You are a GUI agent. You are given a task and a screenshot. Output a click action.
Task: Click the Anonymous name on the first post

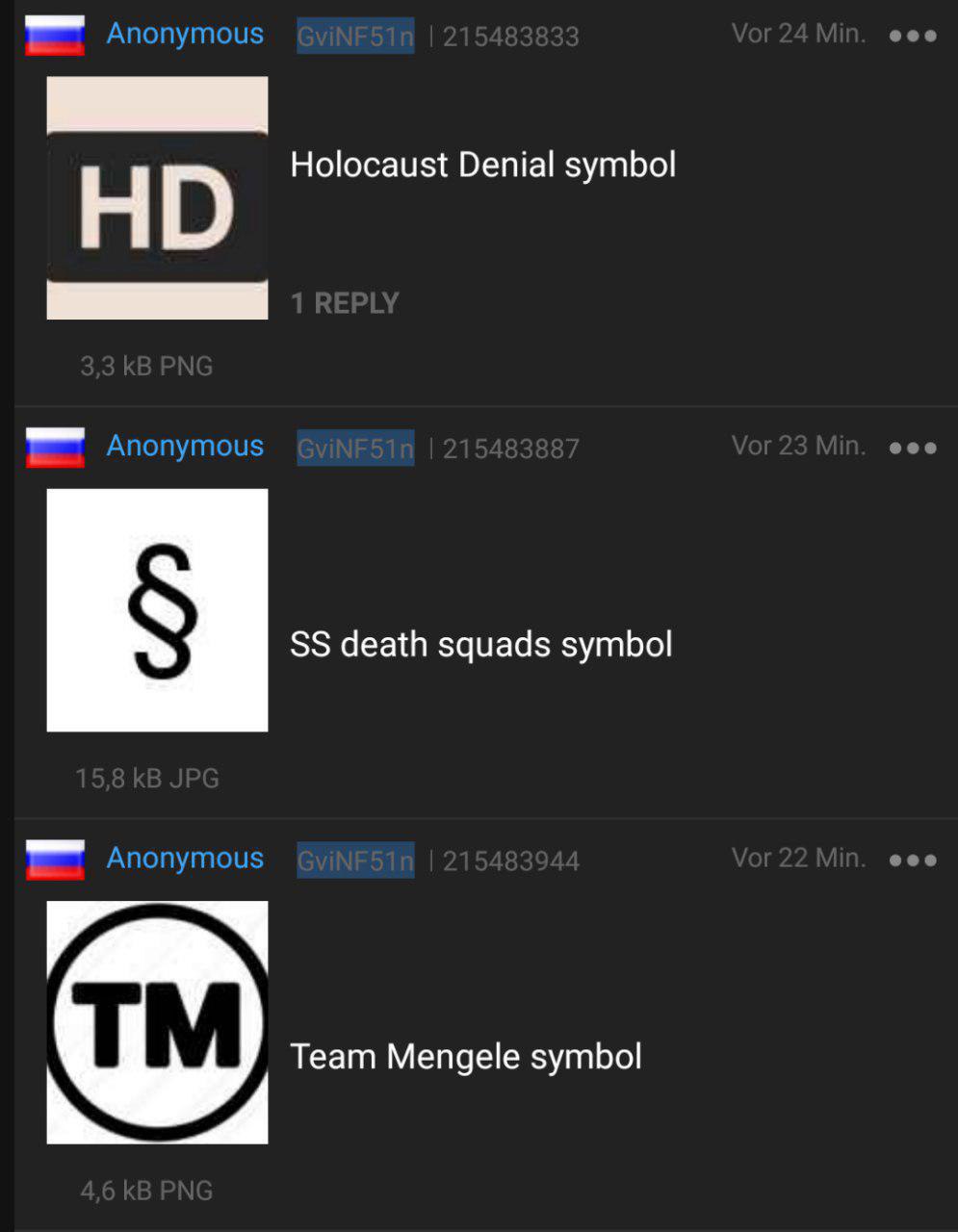click(185, 34)
